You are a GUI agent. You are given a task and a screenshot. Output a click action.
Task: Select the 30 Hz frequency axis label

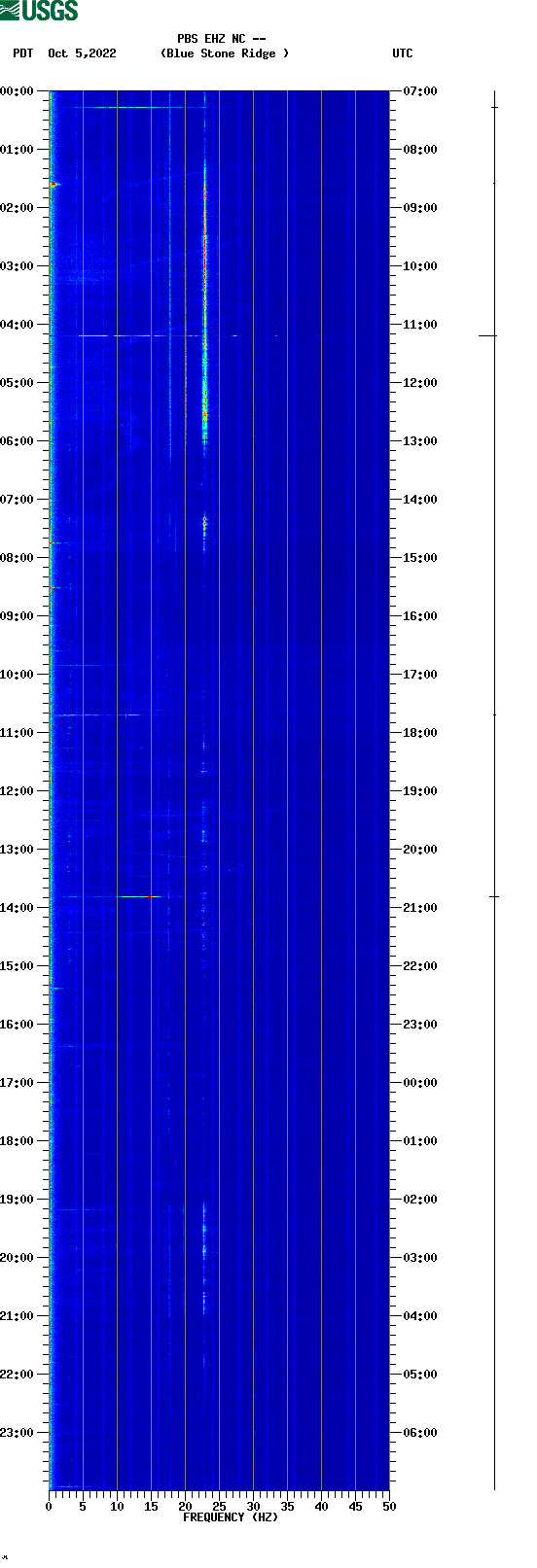(253, 1507)
